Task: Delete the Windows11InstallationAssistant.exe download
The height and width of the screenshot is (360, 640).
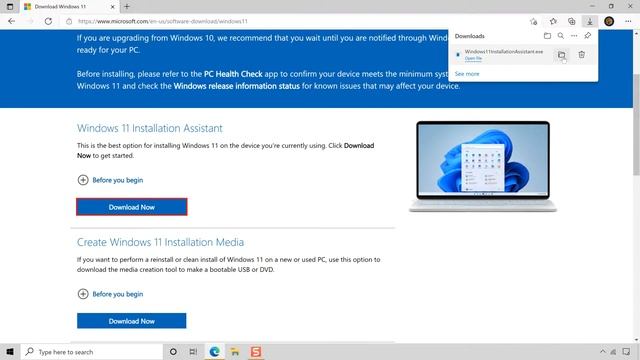Action: (582, 55)
